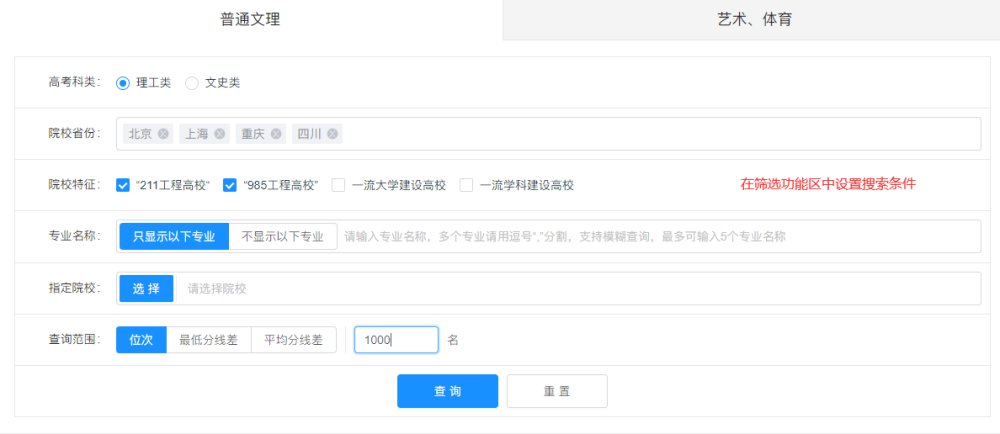Image resolution: width=1000 pixels, height=434 pixels.
Task: Select the 平均分线差 query range option
Action: pyautogui.click(x=293, y=340)
